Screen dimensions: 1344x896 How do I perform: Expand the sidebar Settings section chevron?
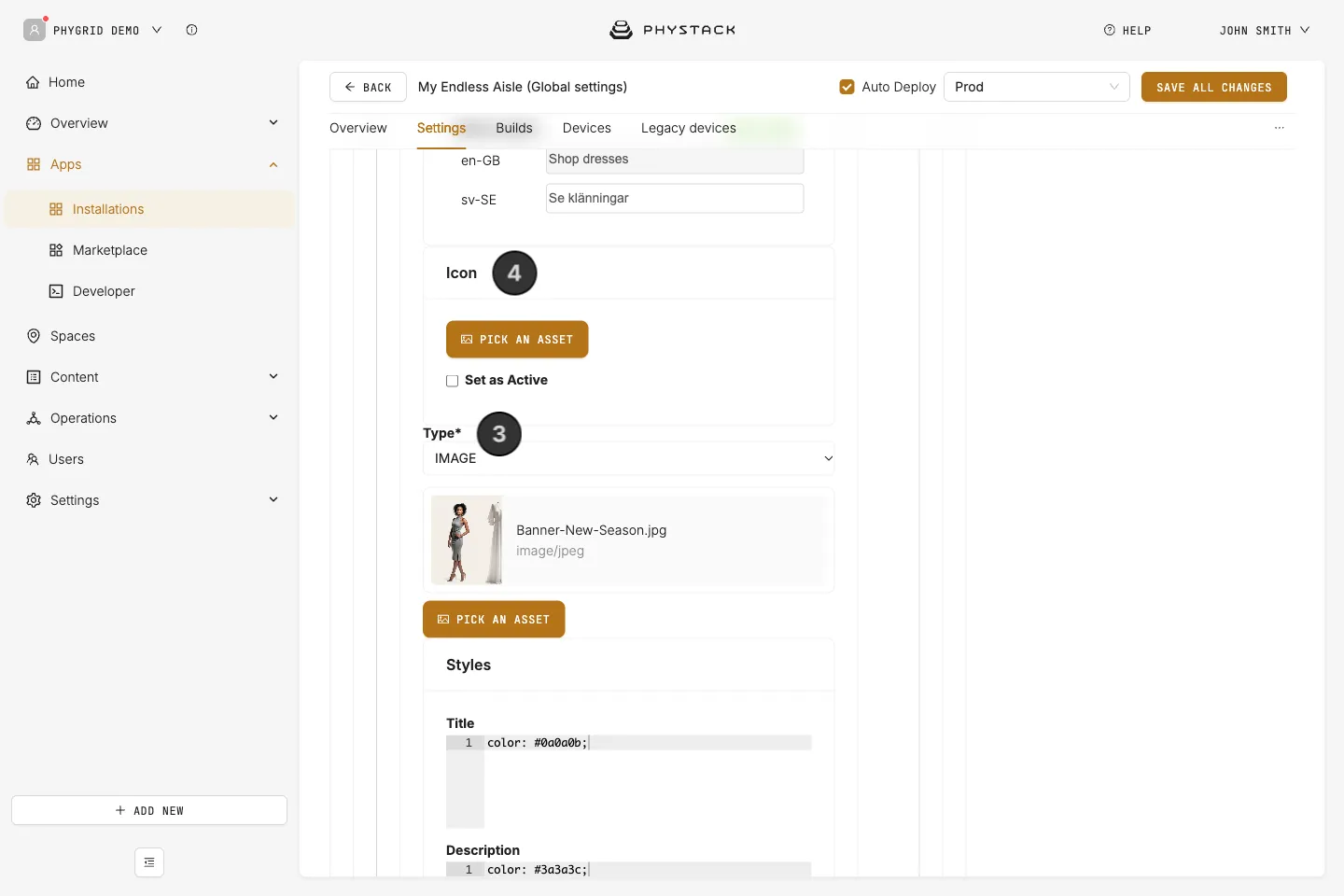pos(273,499)
